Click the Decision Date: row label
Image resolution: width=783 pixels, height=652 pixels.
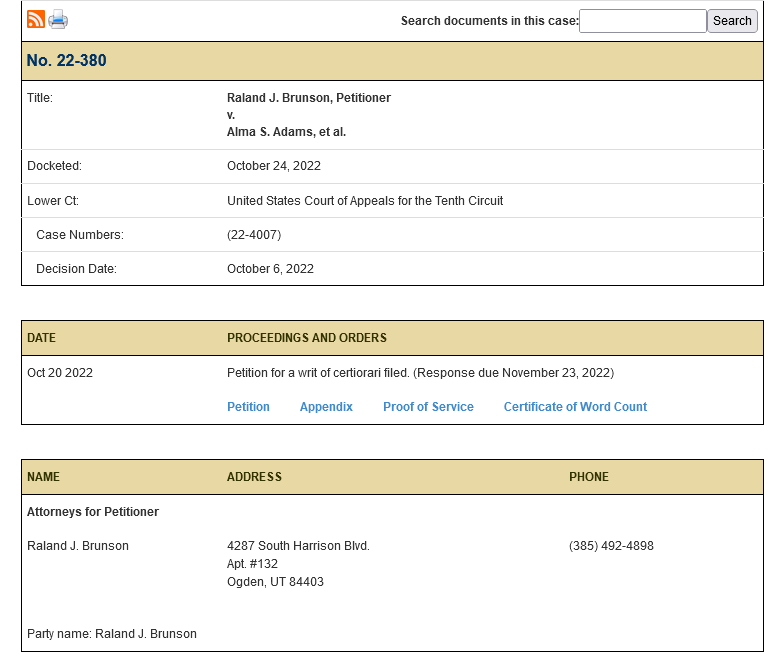pyautogui.click(x=76, y=269)
